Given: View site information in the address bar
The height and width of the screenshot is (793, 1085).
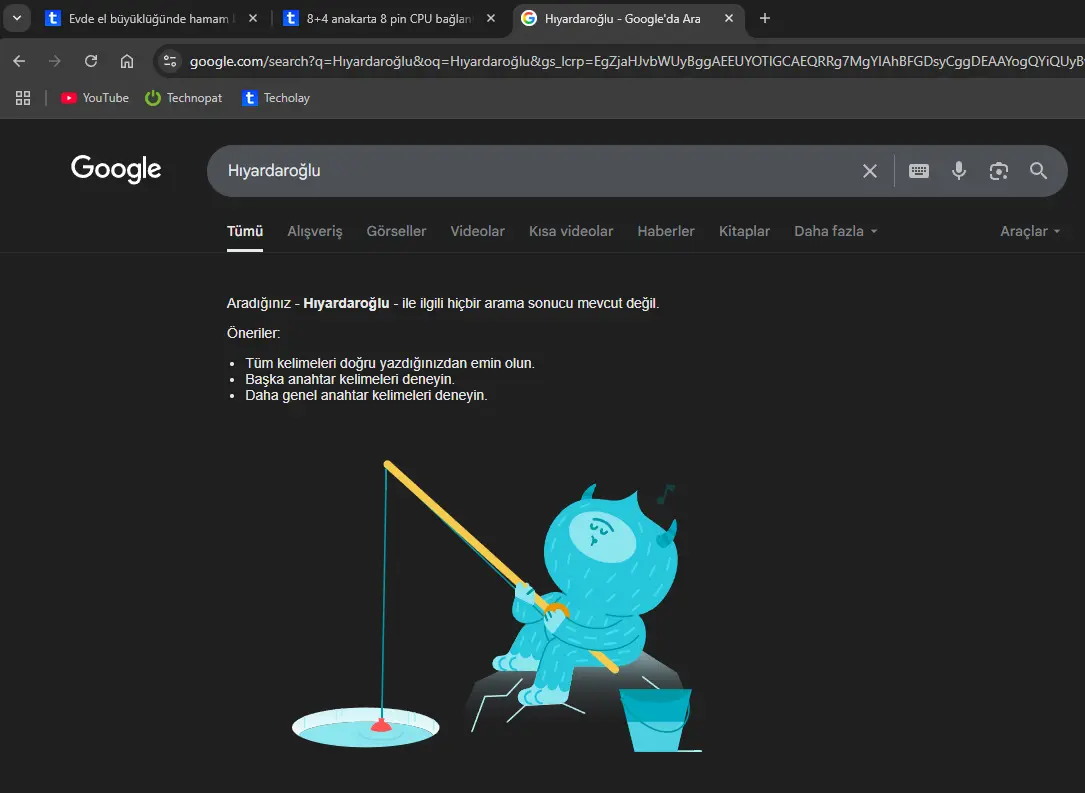Looking at the screenshot, I should (170, 62).
